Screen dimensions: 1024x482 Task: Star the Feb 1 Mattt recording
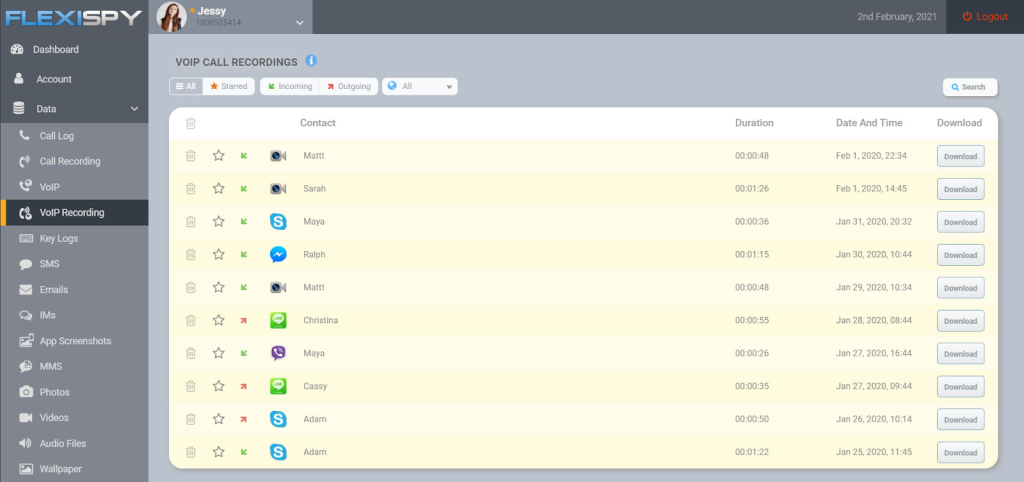click(x=219, y=155)
